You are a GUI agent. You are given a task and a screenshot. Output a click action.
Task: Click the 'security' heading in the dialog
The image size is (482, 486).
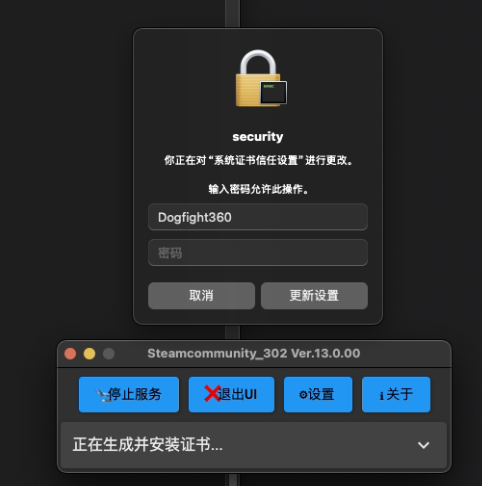pos(258,137)
